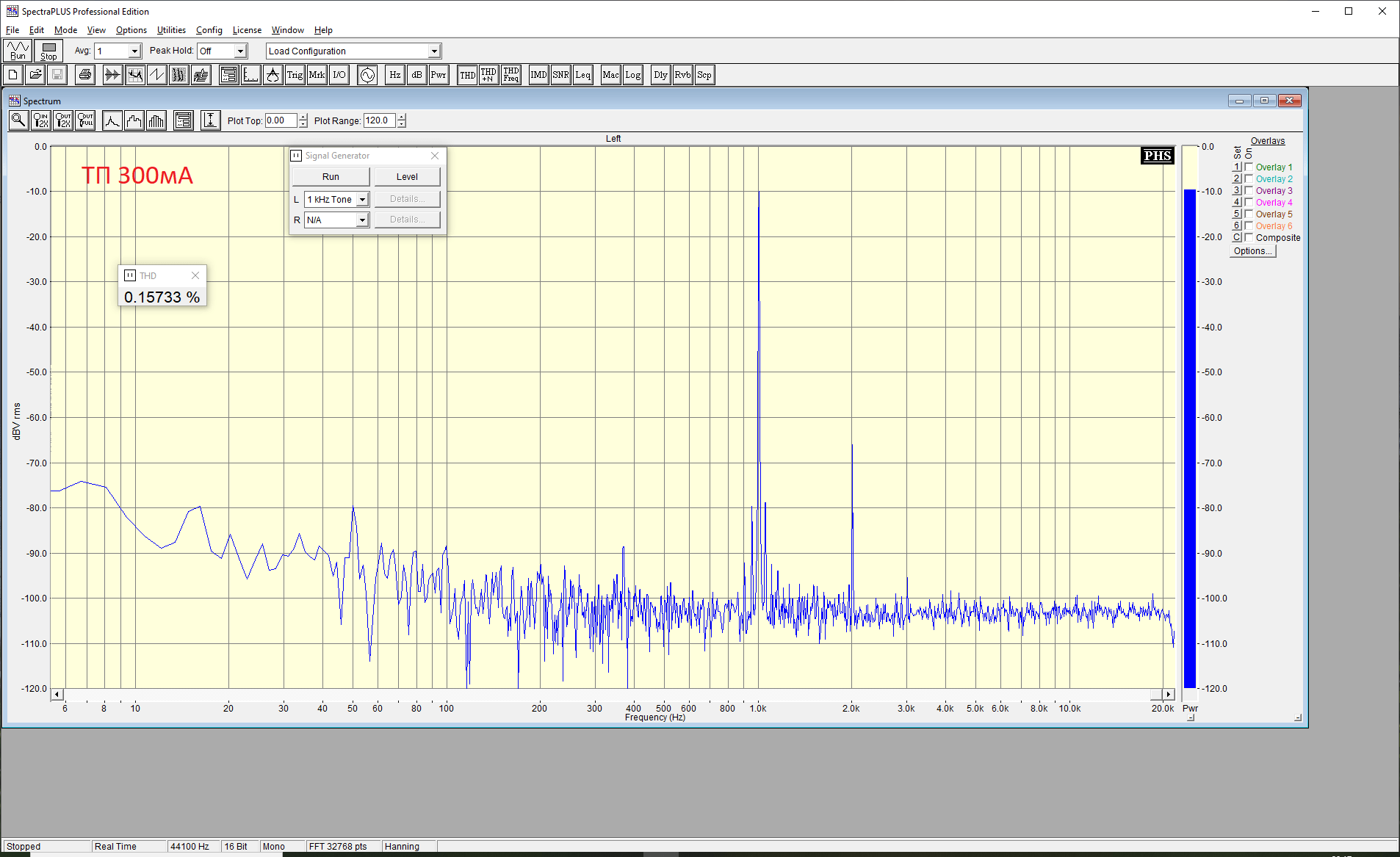Click the Plot Top input field
Image resolution: width=1400 pixels, height=857 pixels.
281,121
